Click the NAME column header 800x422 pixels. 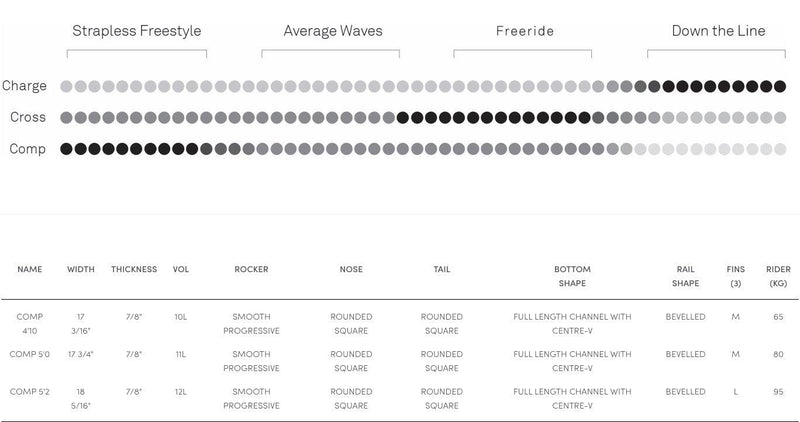pos(30,269)
